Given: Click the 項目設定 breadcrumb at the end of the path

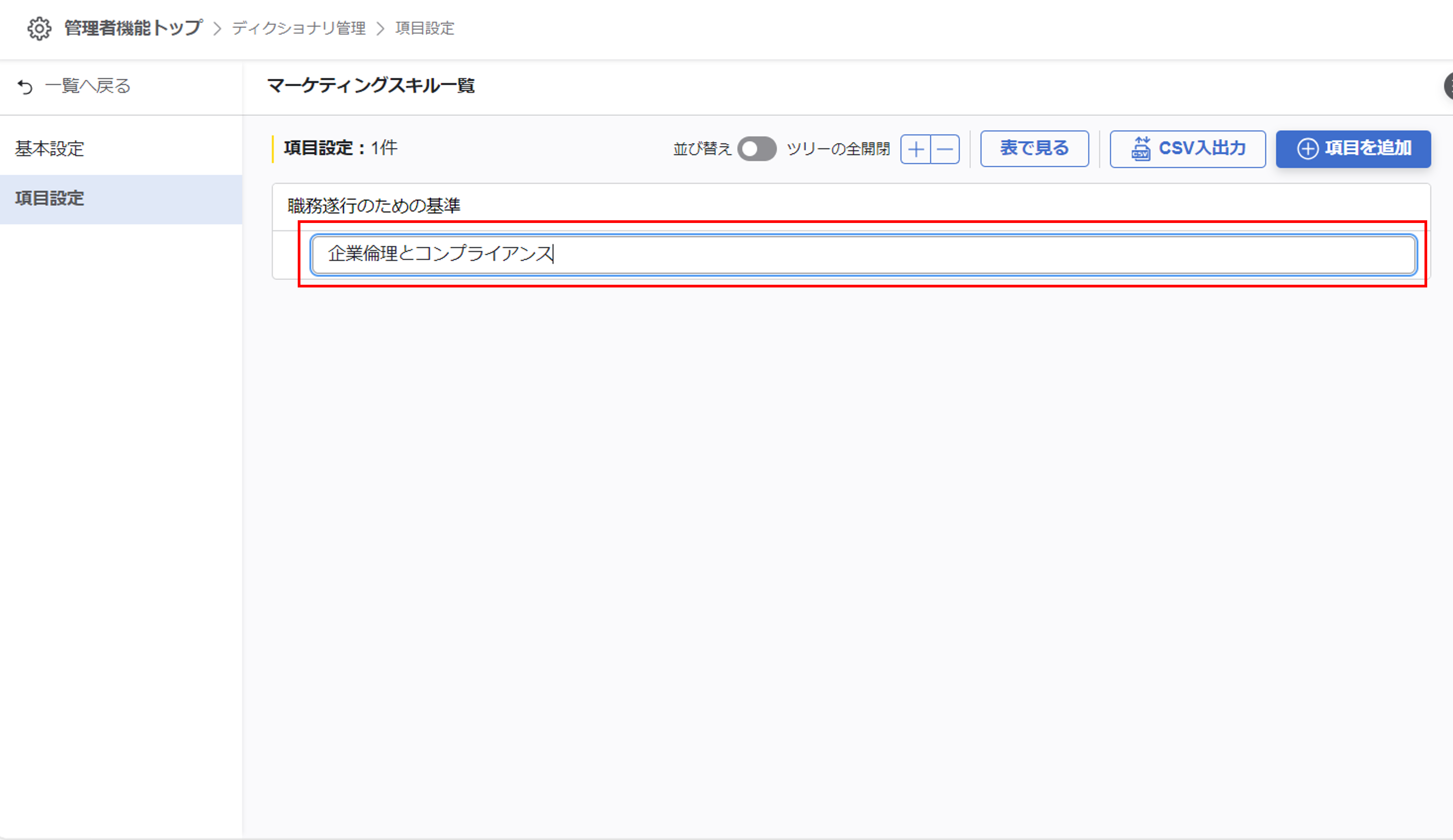Looking at the screenshot, I should tap(424, 28).
